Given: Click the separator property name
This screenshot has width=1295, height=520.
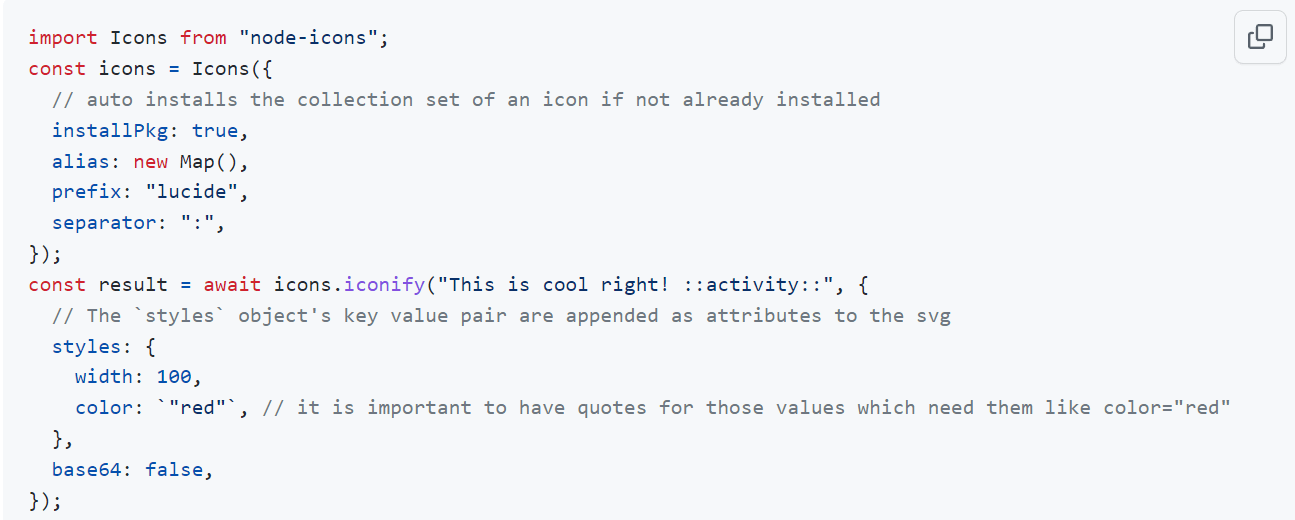Looking at the screenshot, I should tap(104, 223).
